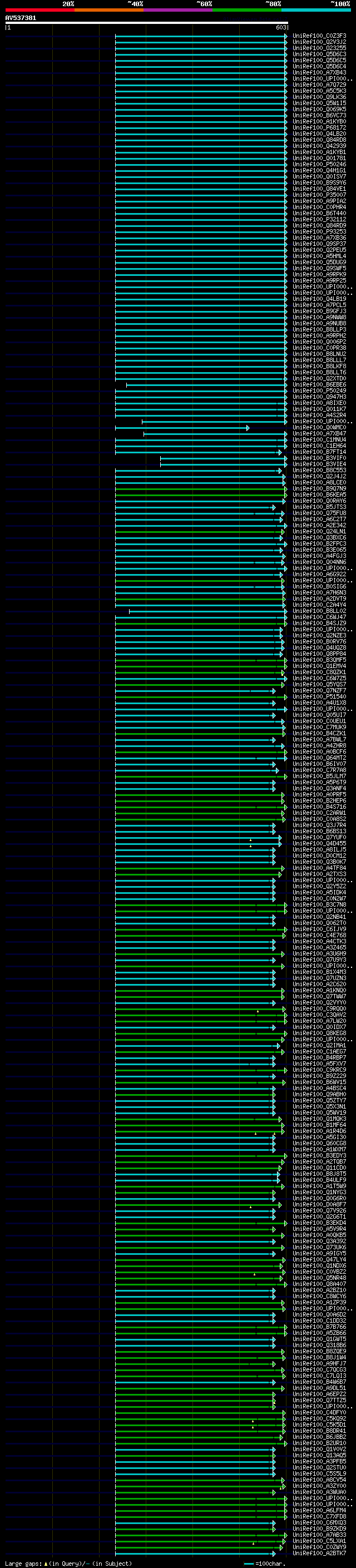Open hit UniRef100_P93253
Image resolution: width=356 pixels, height=1568 pixels.
coord(319,231)
